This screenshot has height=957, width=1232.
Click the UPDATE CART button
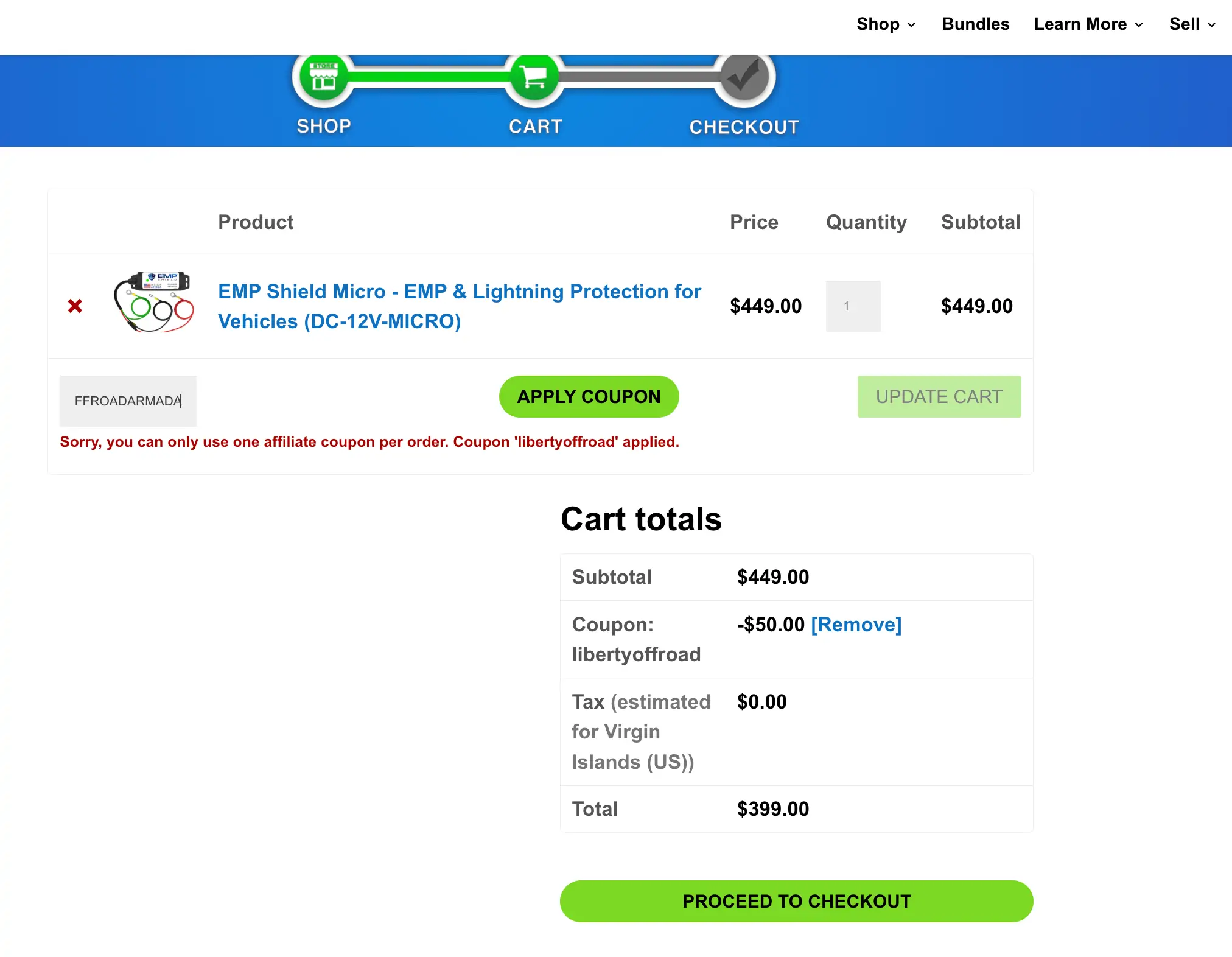pyautogui.click(x=938, y=396)
